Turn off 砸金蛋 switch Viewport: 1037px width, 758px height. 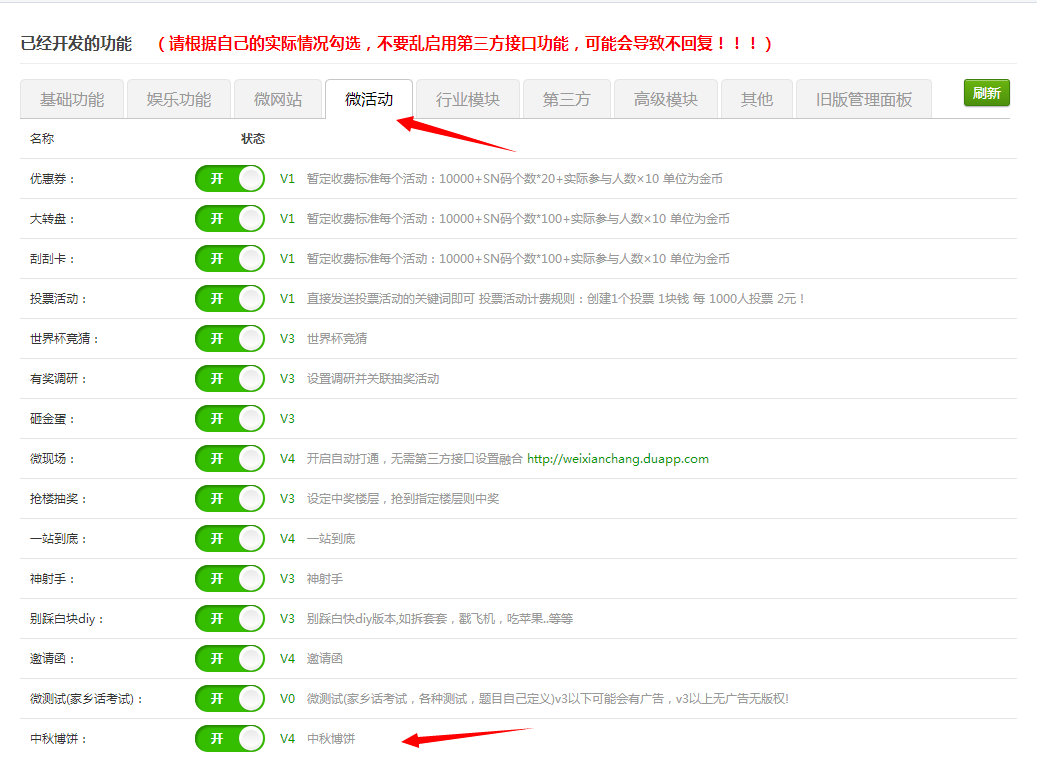pyautogui.click(x=230, y=419)
